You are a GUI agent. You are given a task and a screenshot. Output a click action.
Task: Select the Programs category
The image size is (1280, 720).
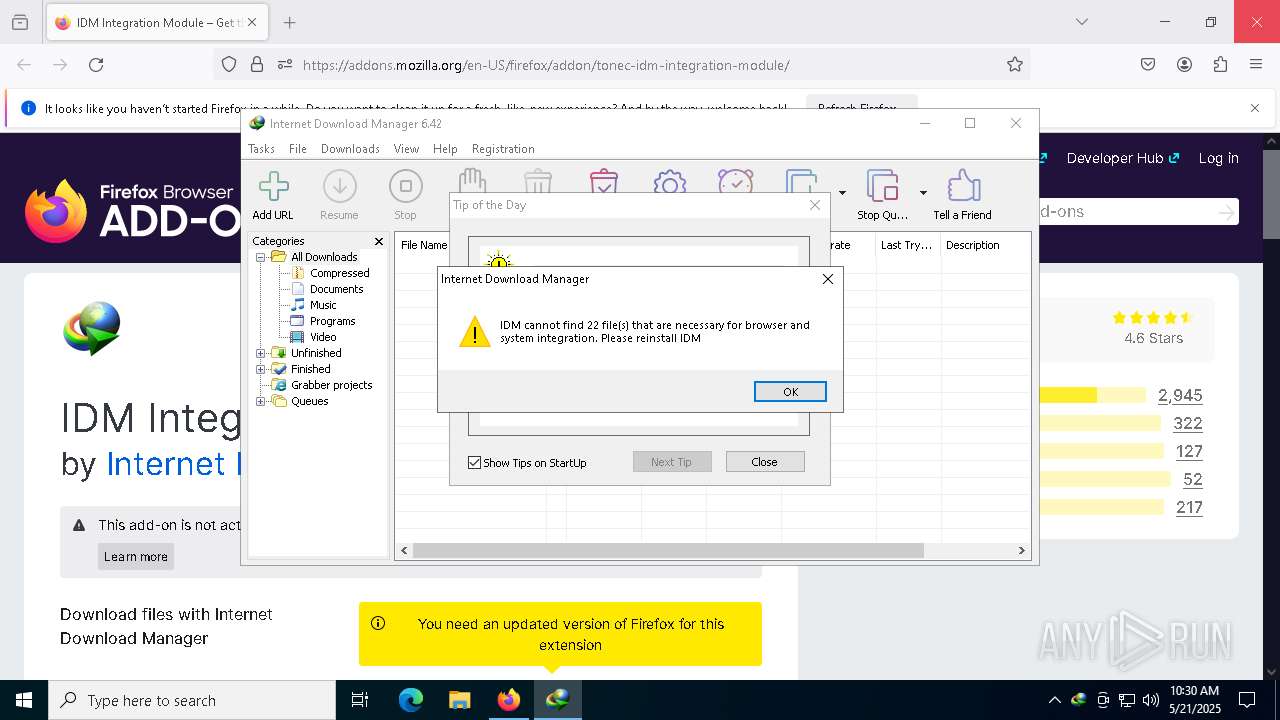(332, 321)
